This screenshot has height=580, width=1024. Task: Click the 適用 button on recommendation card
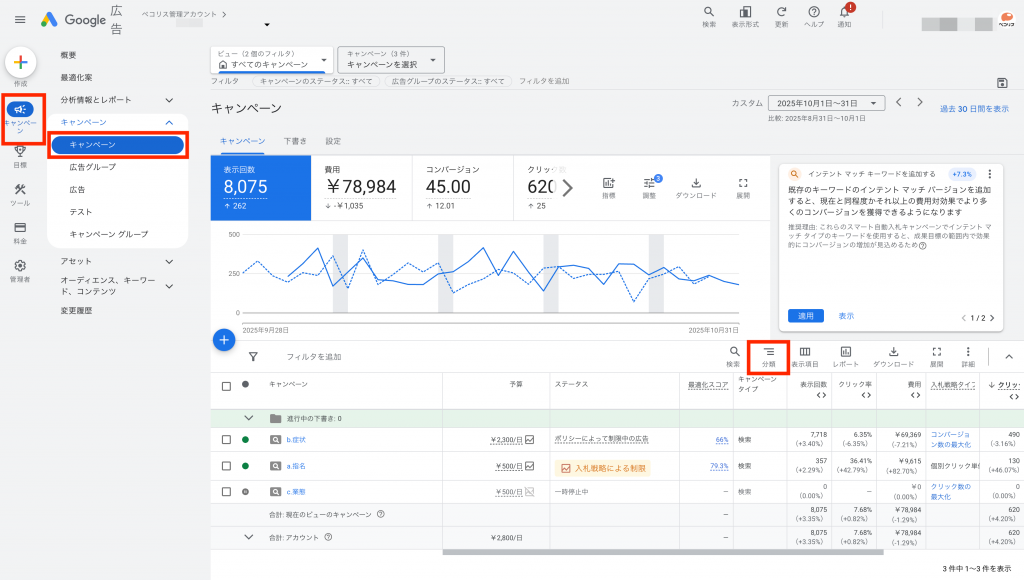(x=805, y=316)
